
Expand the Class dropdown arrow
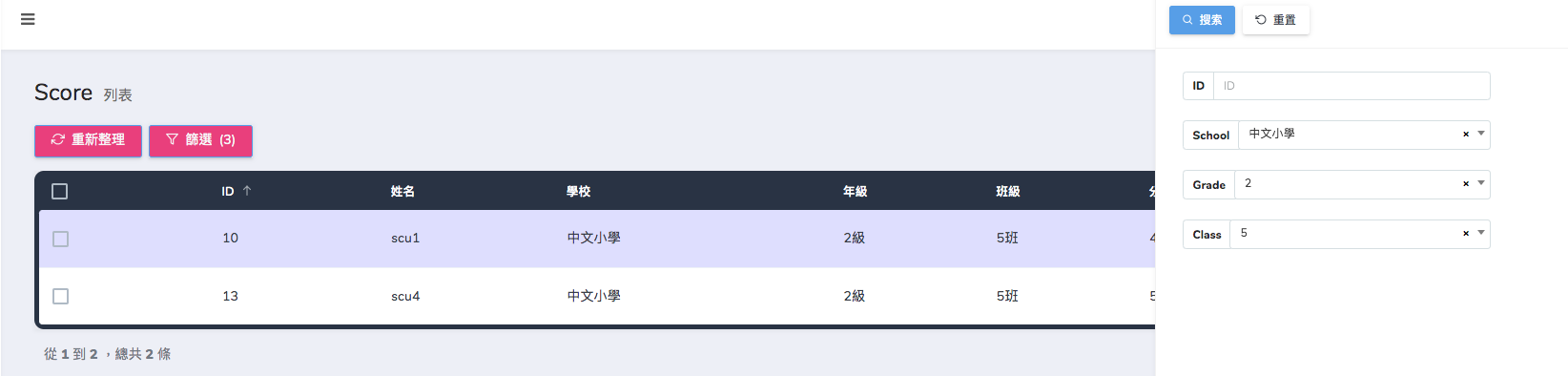point(1481,233)
